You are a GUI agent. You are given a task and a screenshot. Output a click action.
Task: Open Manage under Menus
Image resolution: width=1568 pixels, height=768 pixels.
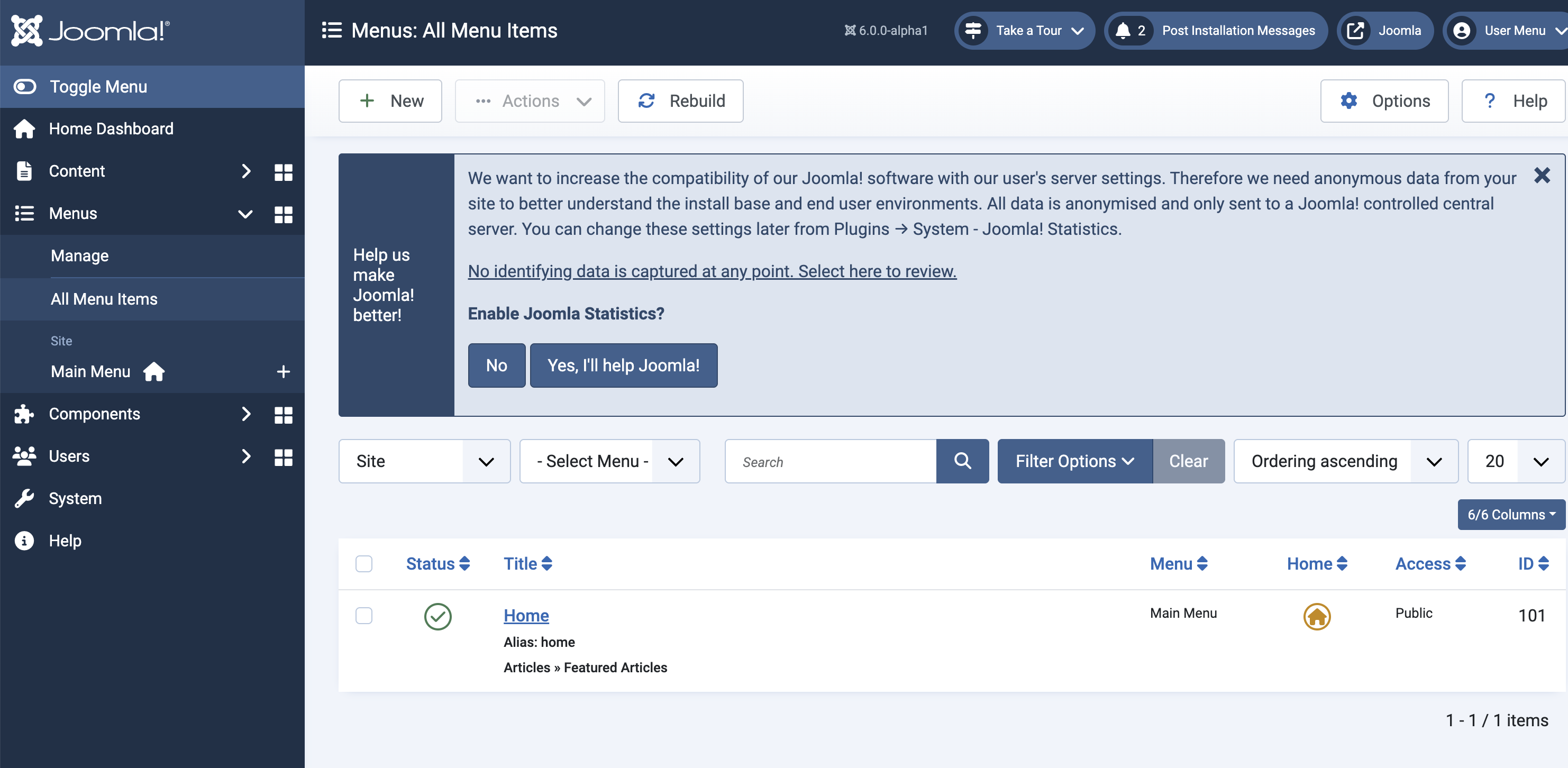click(80, 255)
